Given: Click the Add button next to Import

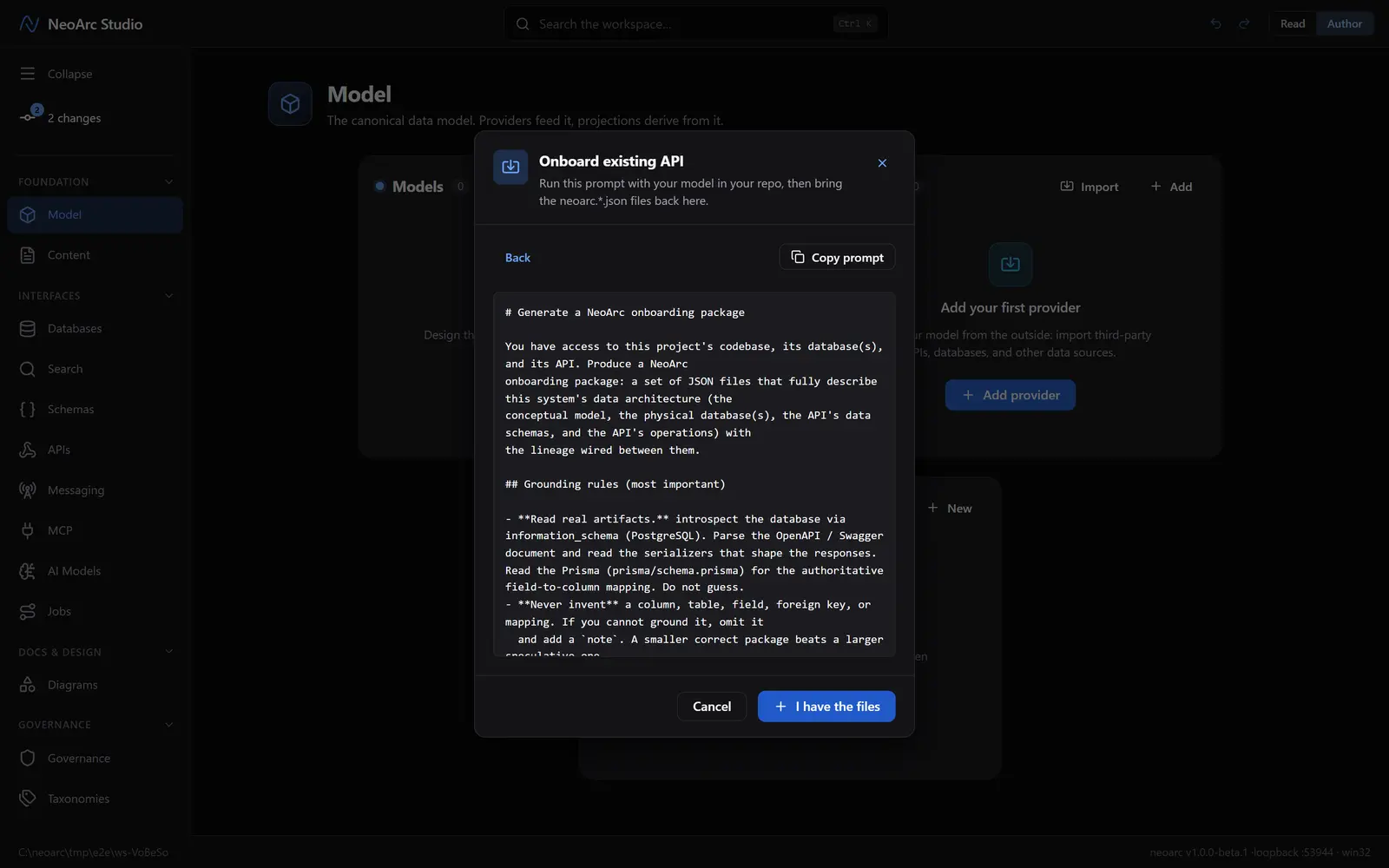Looking at the screenshot, I should pos(1171,187).
